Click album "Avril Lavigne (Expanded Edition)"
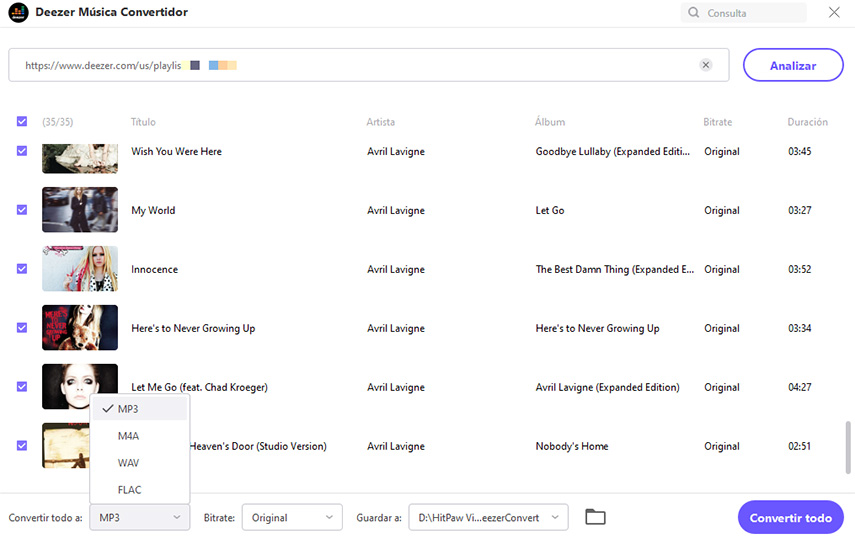The width and height of the screenshot is (855, 539). 607,387
